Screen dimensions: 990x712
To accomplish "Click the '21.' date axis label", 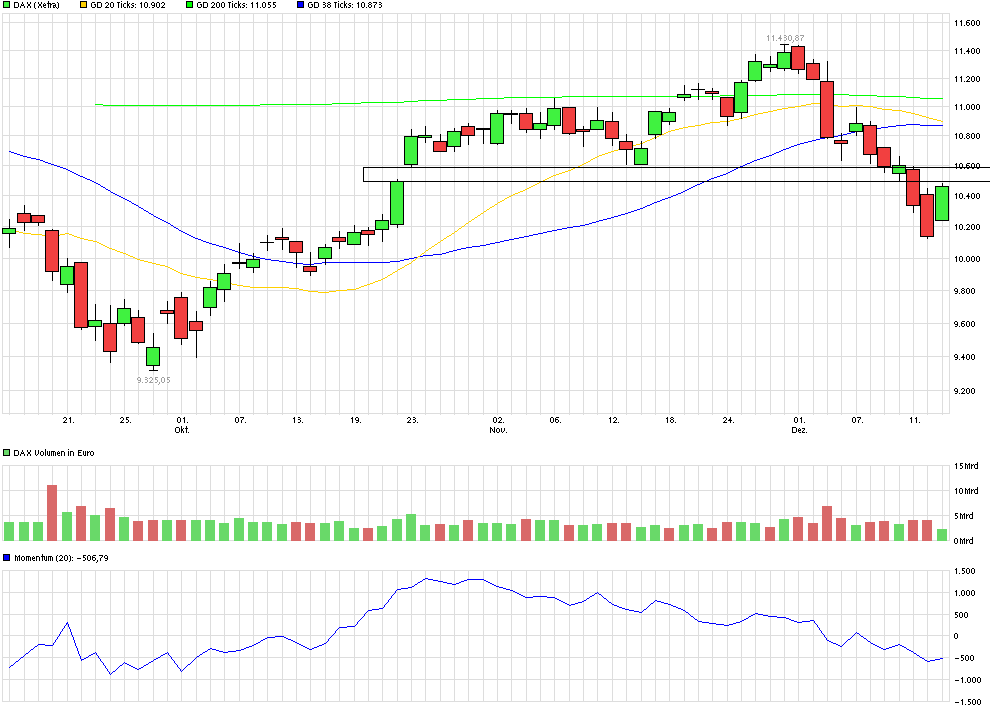I will (x=68, y=420).
